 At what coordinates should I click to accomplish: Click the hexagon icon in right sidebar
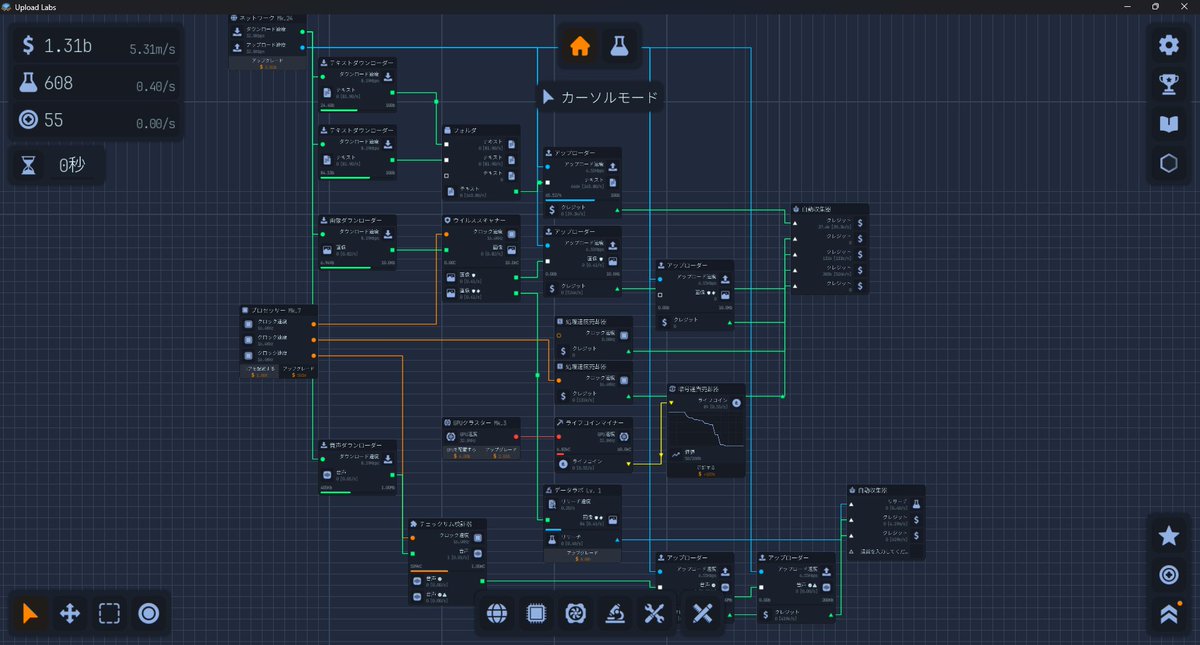tap(1168, 164)
